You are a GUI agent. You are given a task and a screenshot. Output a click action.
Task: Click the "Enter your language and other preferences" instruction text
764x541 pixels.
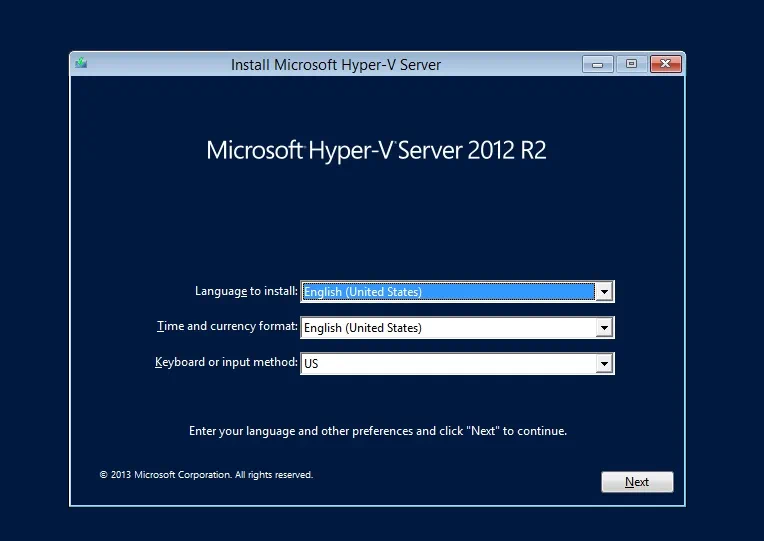(377, 431)
